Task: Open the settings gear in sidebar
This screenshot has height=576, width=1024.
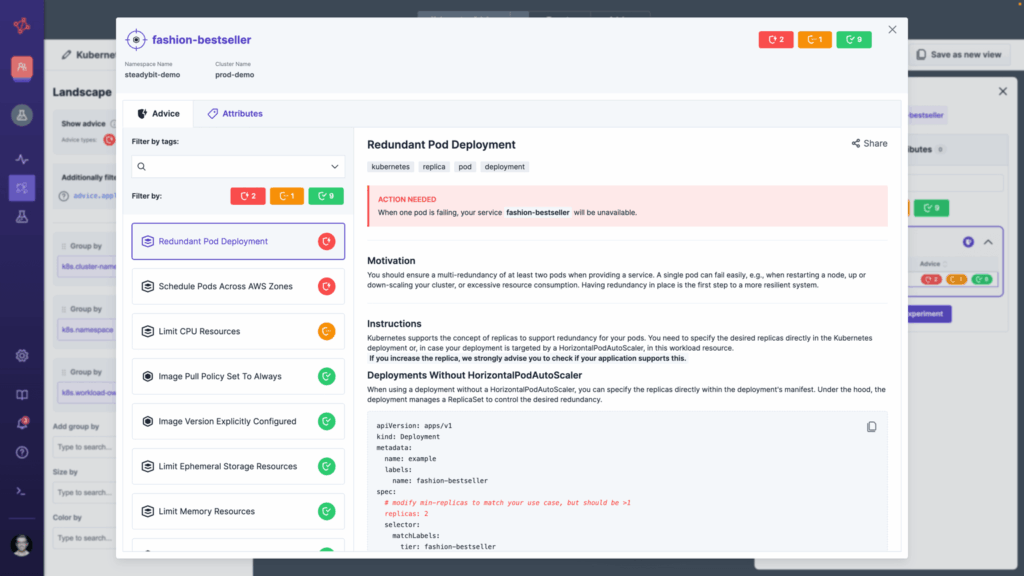Action: pyautogui.click(x=22, y=355)
